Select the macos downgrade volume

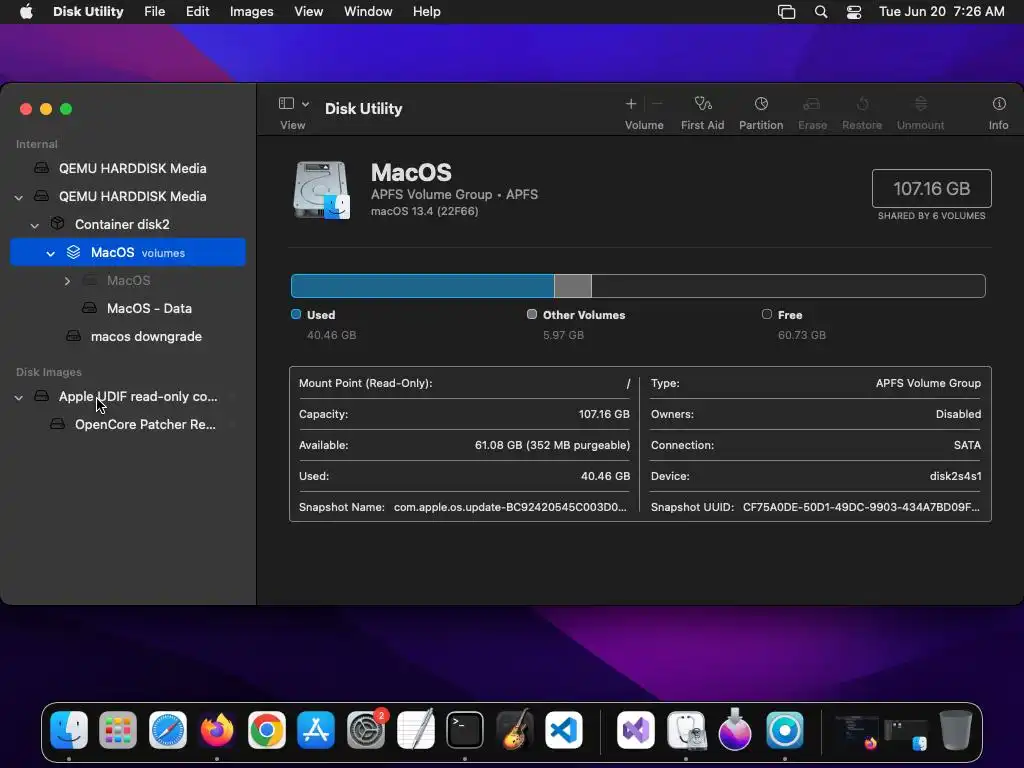click(x=146, y=336)
